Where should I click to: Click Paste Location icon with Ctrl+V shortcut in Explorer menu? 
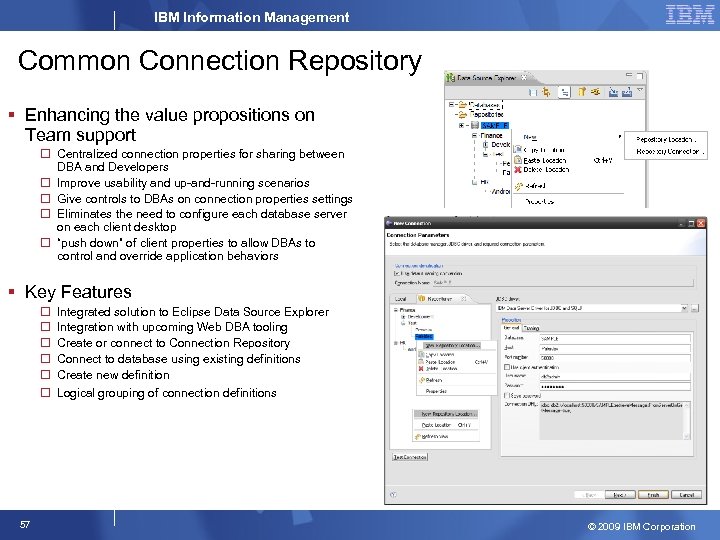[x=518, y=160]
